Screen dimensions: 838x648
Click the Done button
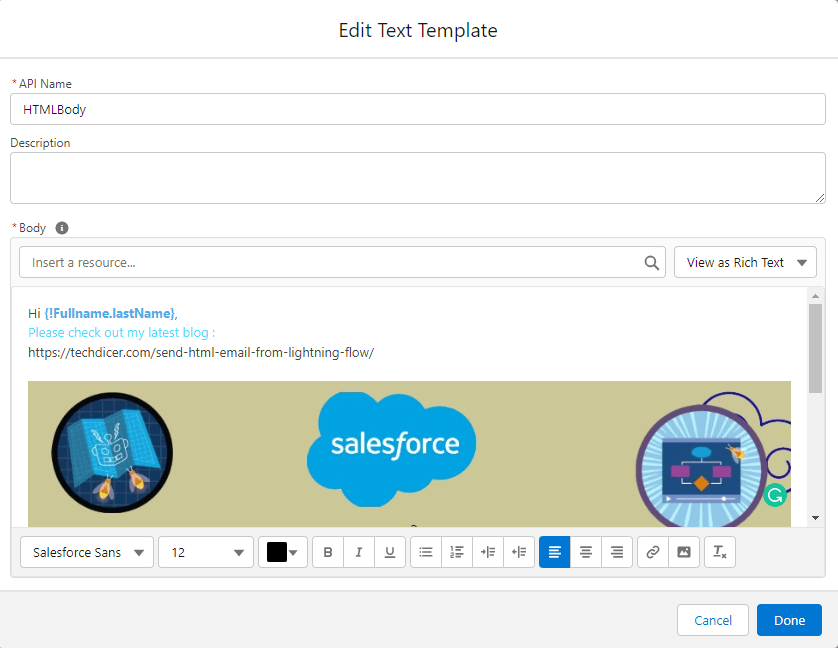[789, 620]
